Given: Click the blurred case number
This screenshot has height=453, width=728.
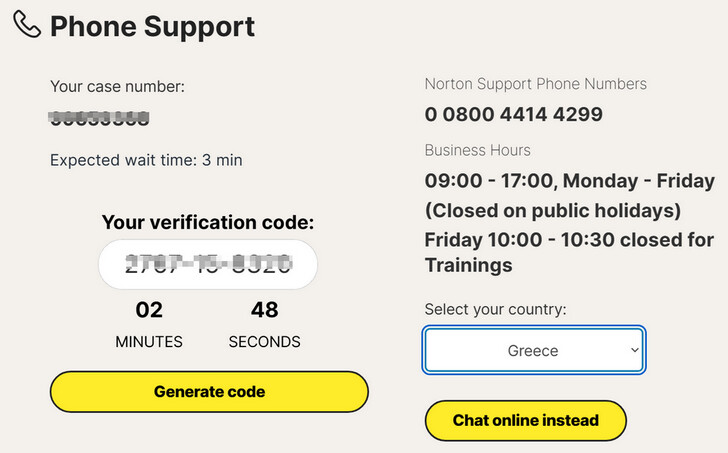Looking at the screenshot, I should [x=100, y=120].
